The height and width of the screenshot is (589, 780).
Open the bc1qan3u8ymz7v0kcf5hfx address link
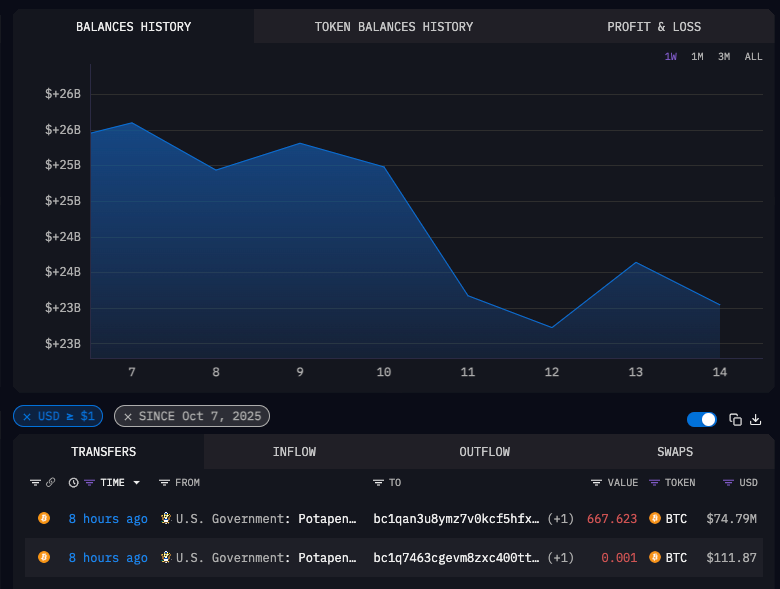click(456, 518)
